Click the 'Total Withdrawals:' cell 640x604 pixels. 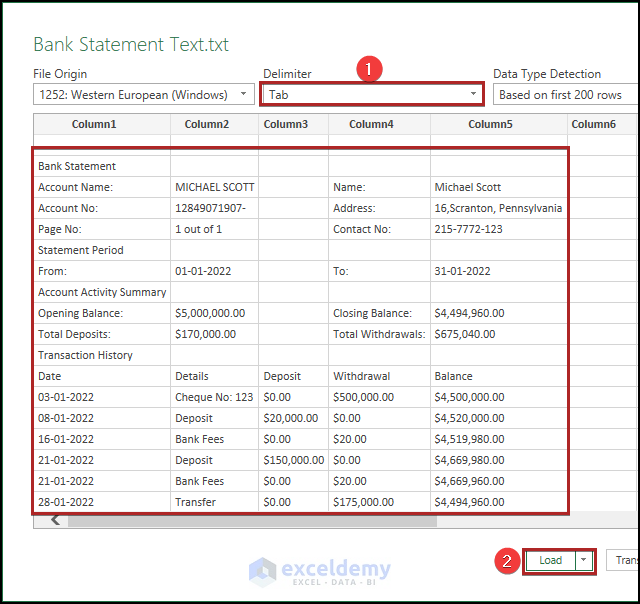point(379,334)
